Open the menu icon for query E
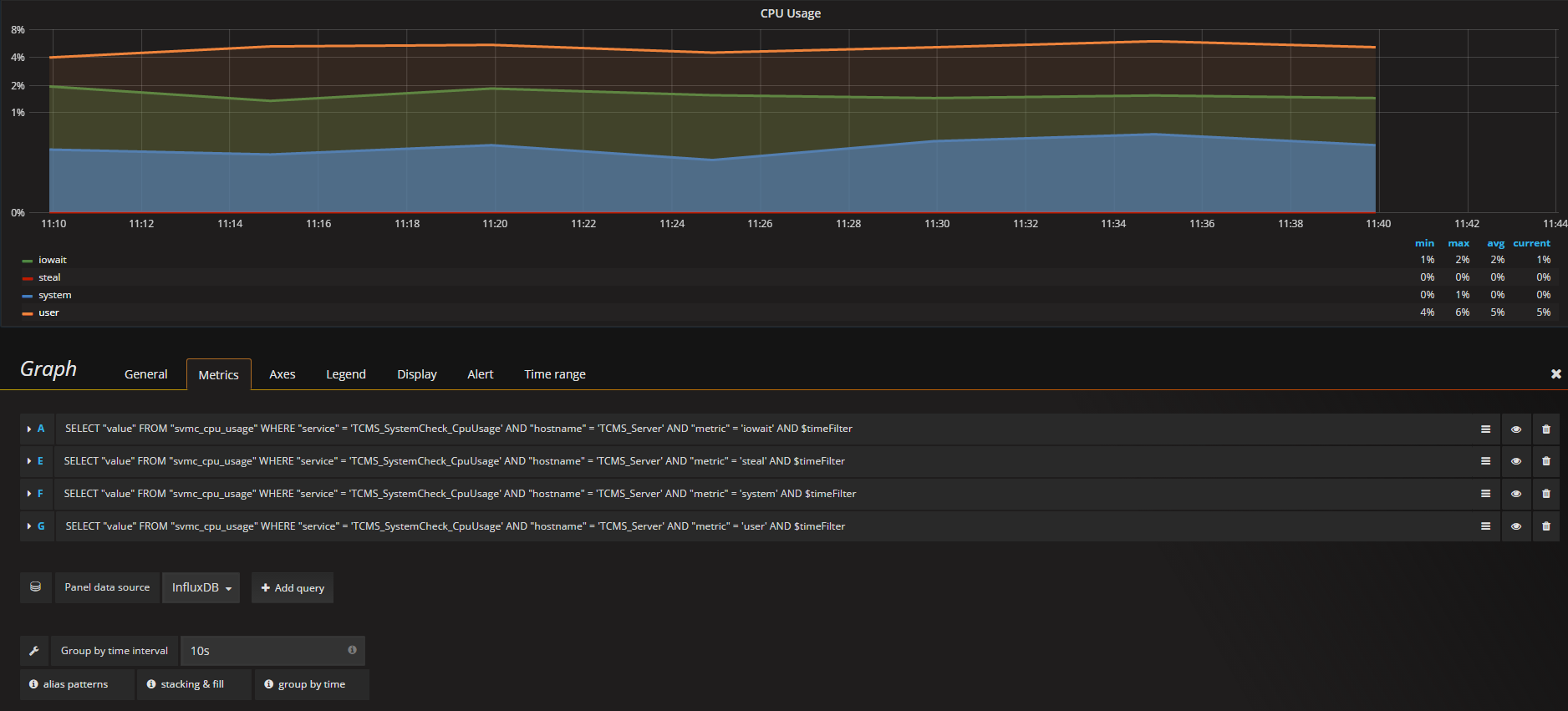The width and height of the screenshot is (1568, 711). click(1485, 461)
